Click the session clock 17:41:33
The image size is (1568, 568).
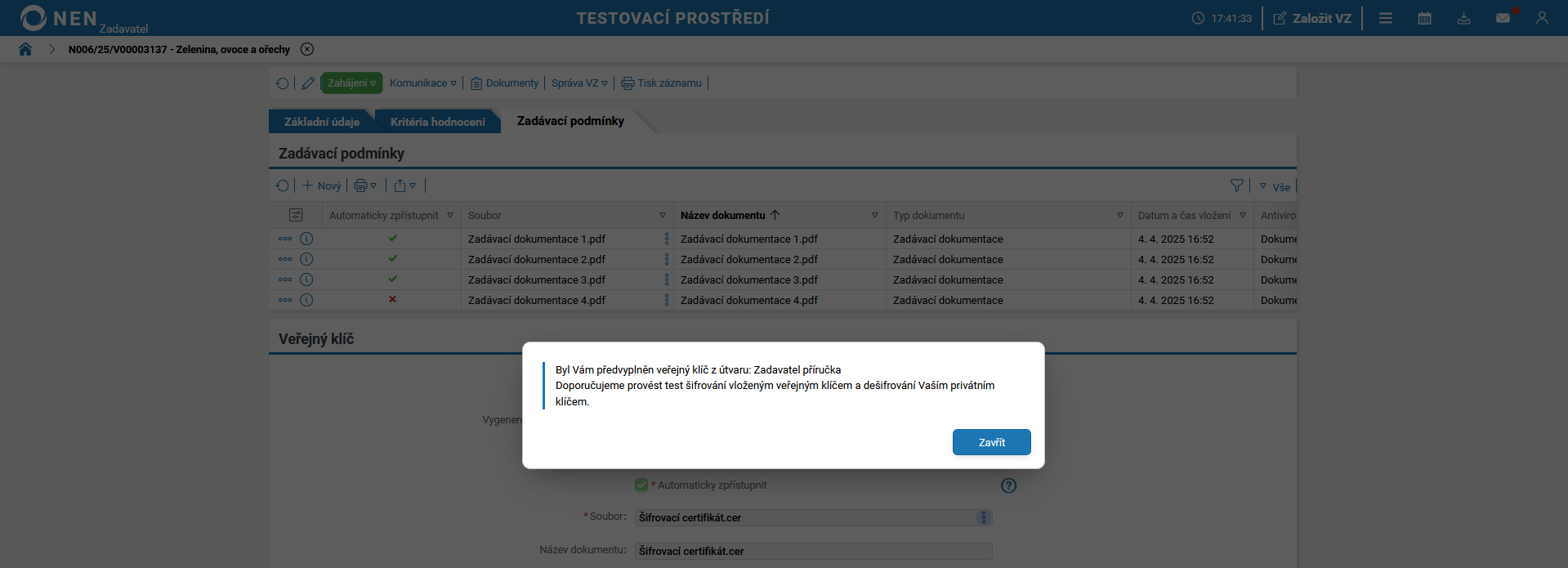click(x=1222, y=18)
